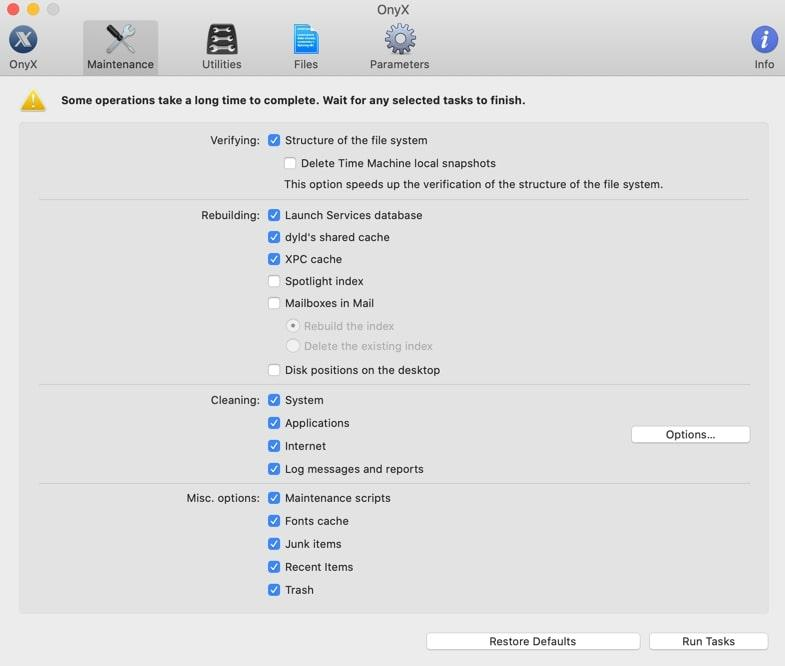Screen dimensions: 785x666
Task: Click the Verifying: section label
Action: coord(235,141)
